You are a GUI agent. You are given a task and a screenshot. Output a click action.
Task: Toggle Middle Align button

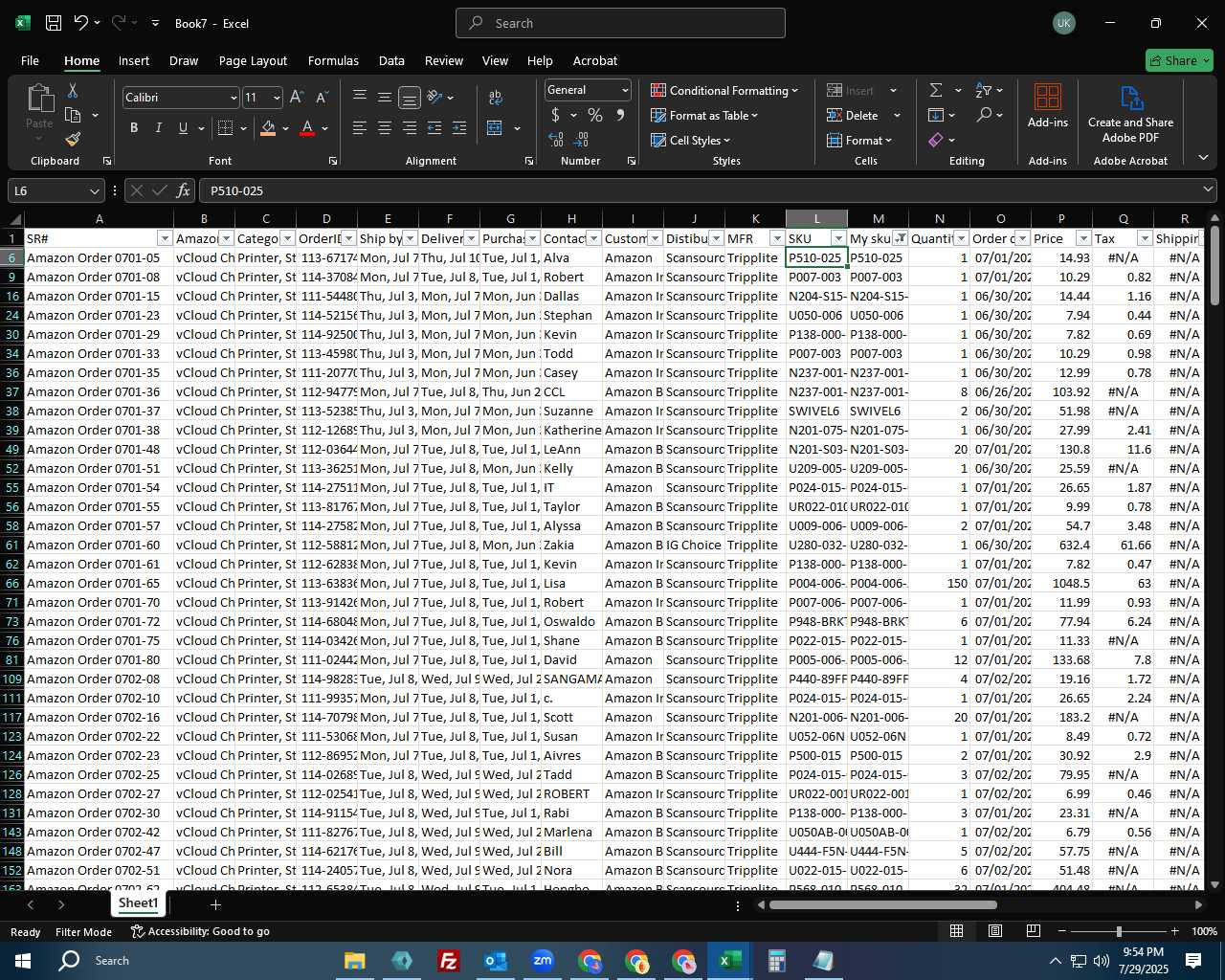tap(384, 97)
